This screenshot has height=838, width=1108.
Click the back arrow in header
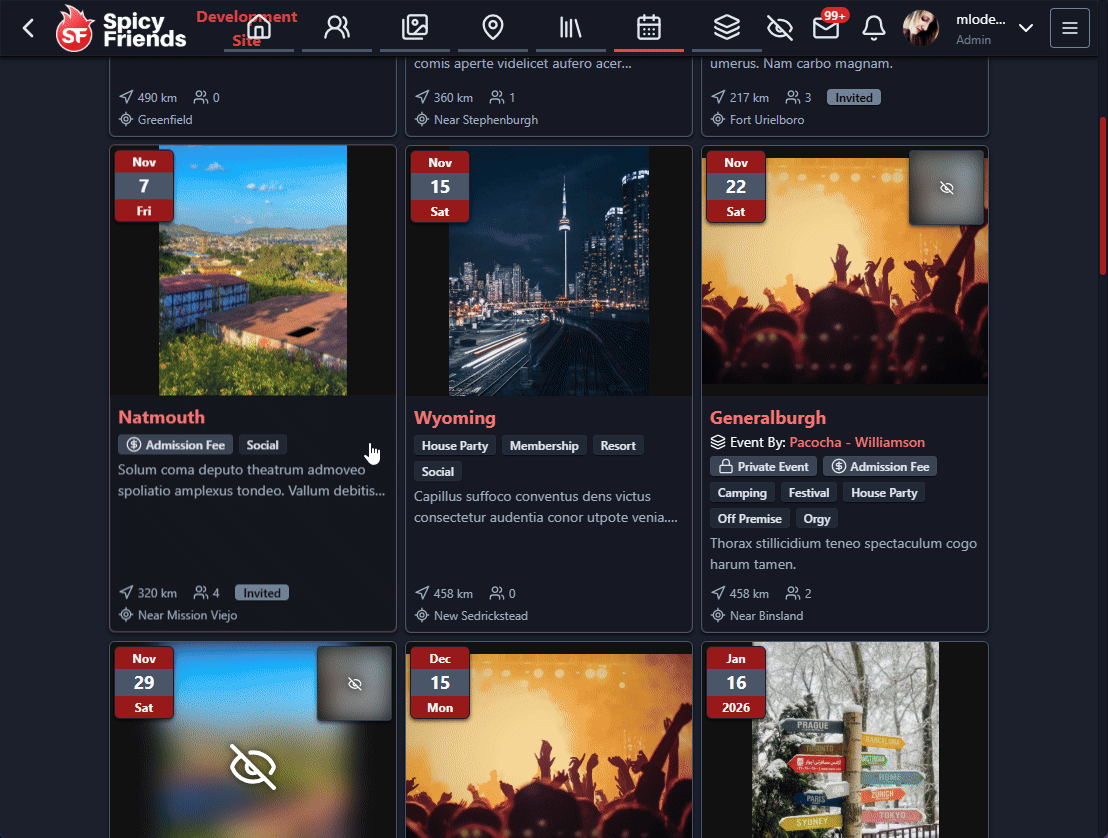[28, 28]
